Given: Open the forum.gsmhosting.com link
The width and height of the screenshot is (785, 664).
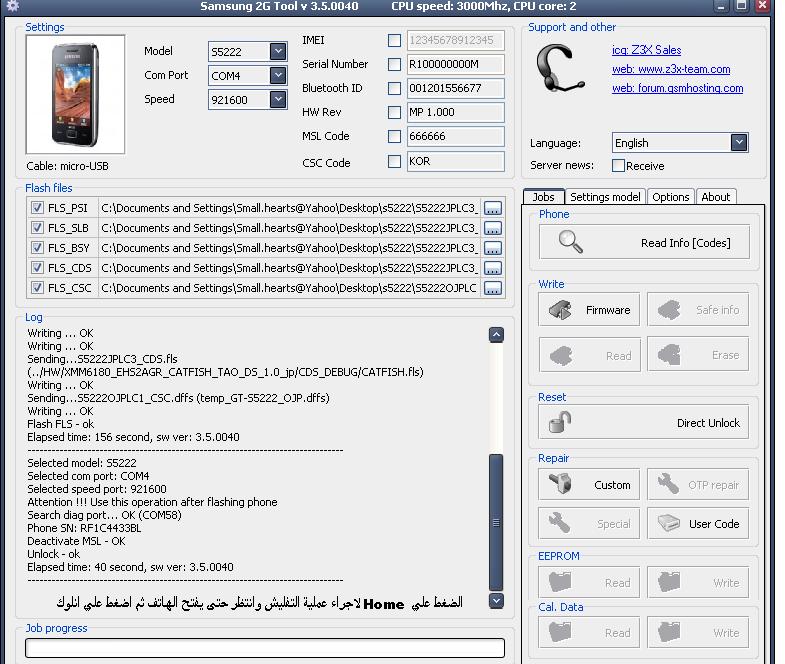Looking at the screenshot, I should [x=677, y=88].
